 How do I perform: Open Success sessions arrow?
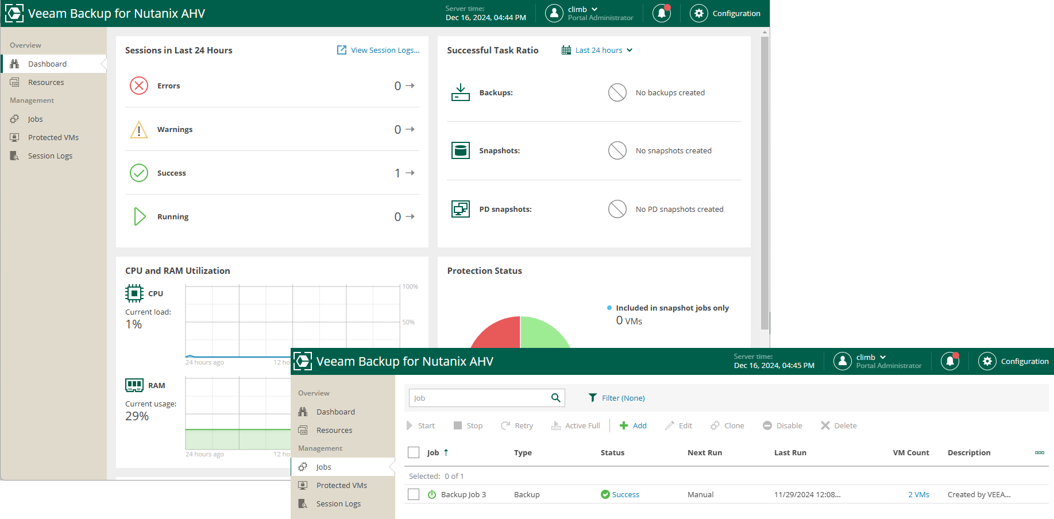pyautogui.click(x=409, y=173)
